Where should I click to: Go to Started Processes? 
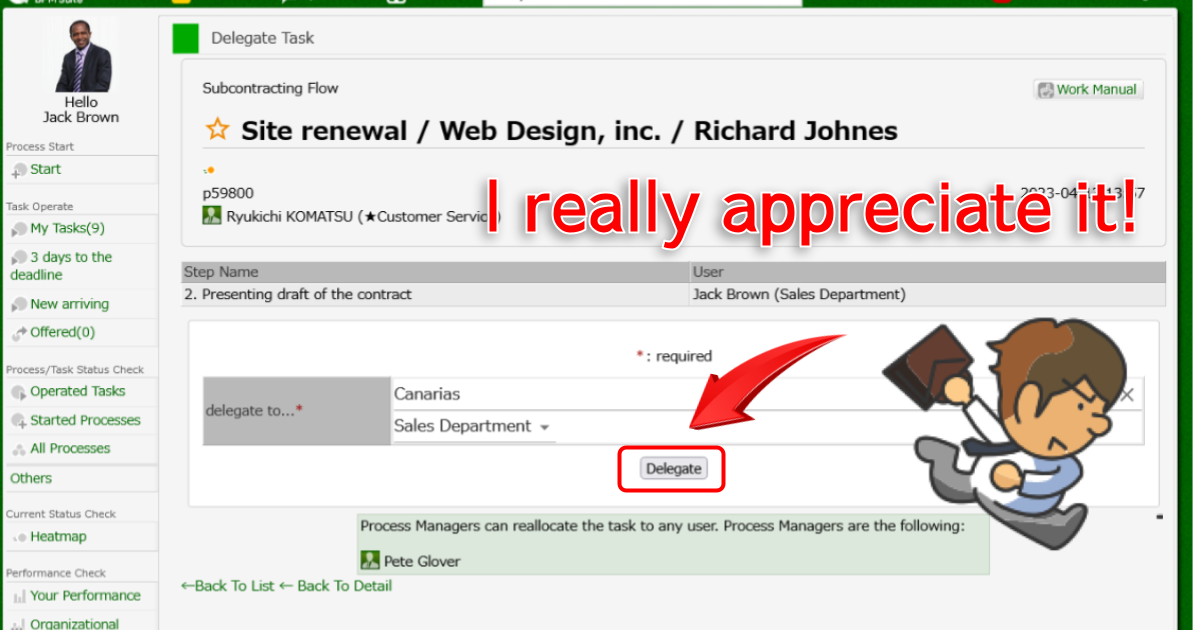click(85, 420)
